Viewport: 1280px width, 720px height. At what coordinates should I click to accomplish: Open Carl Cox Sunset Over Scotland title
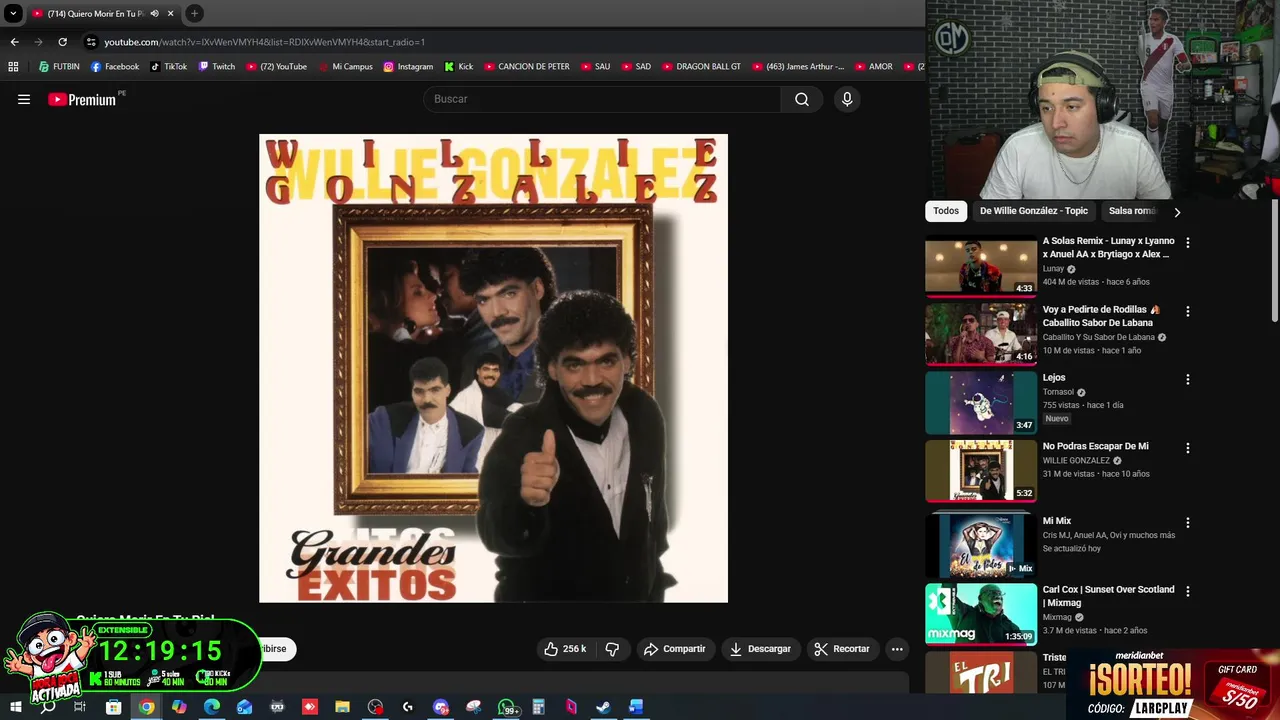1108,596
